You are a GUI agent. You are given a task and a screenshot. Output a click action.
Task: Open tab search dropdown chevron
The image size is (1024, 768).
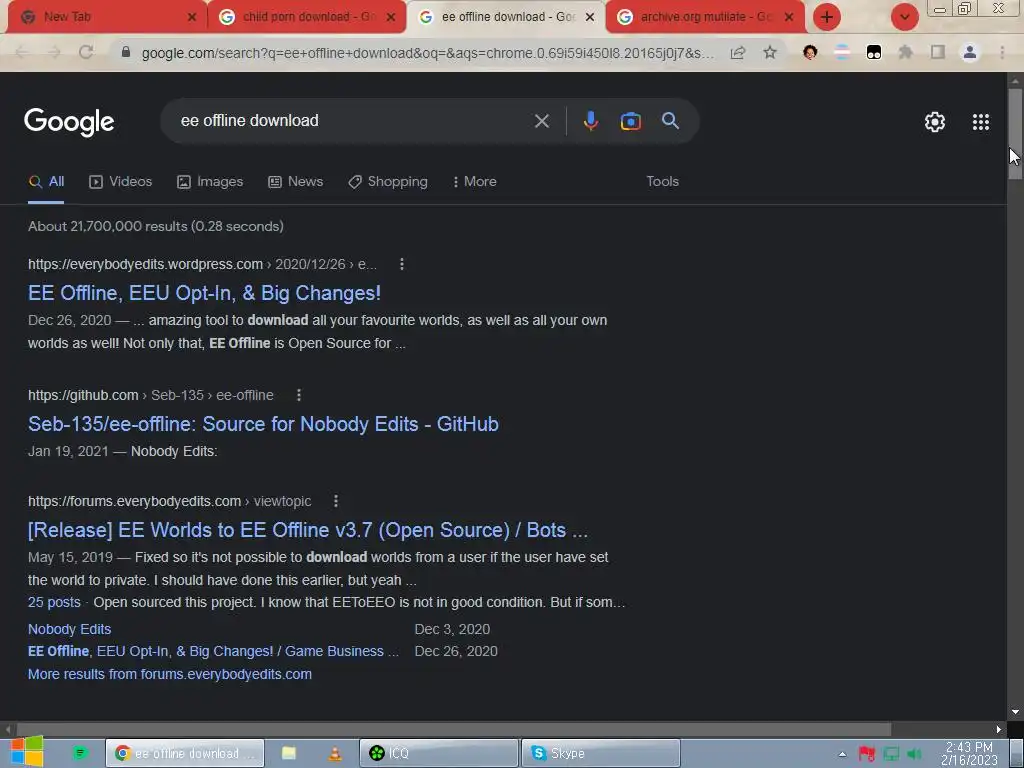[904, 17]
